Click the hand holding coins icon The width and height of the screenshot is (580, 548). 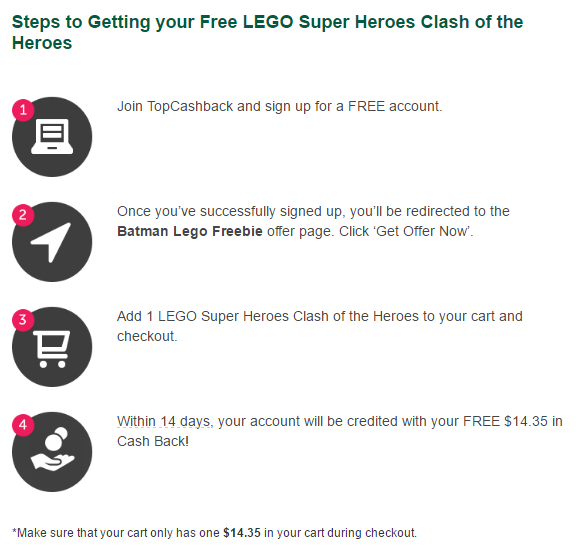click(x=52, y=452)
